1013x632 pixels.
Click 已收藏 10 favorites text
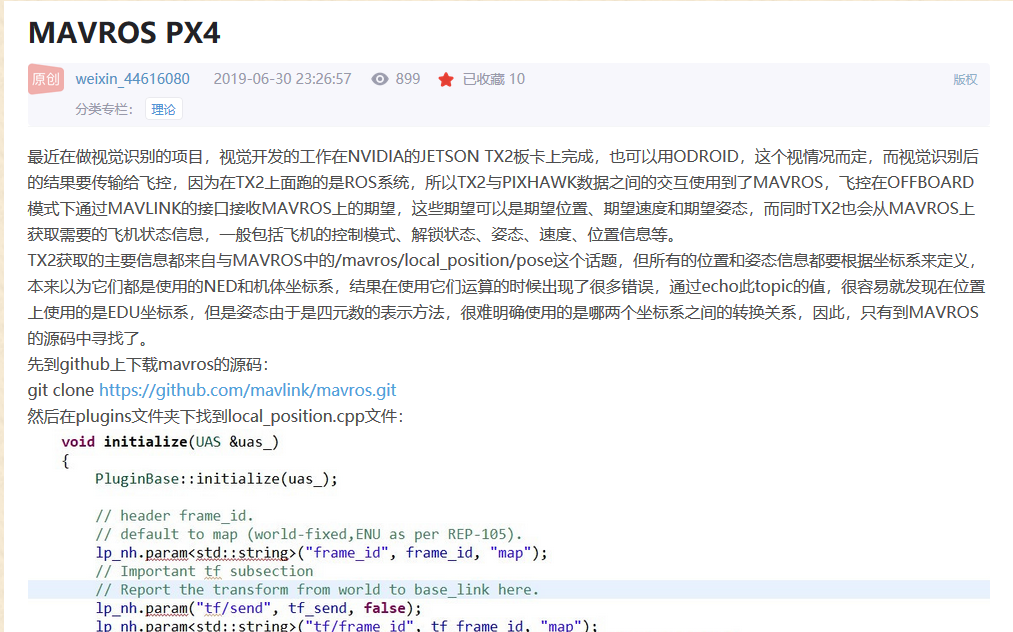pos(494,79)
